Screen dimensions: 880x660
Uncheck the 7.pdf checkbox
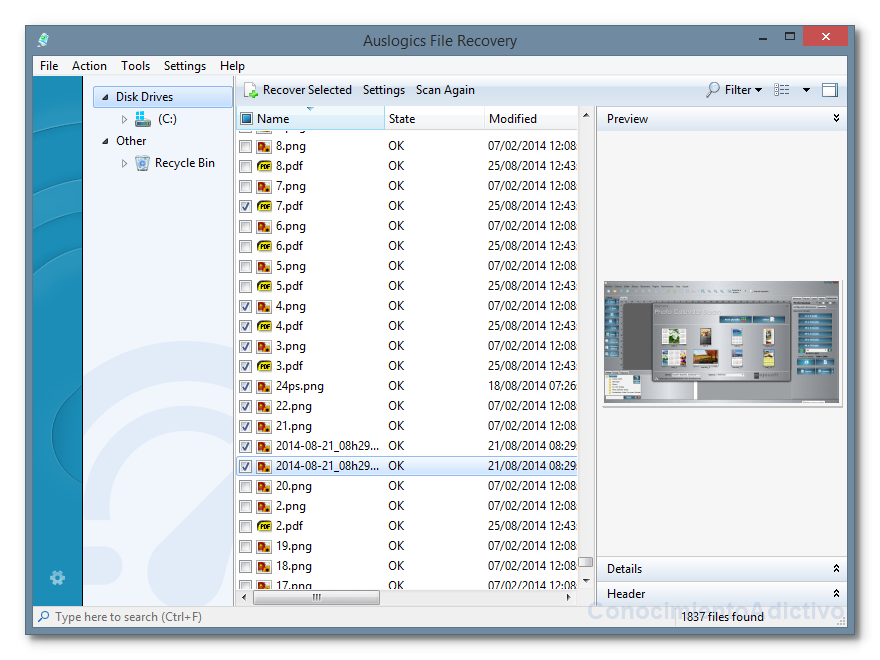pos(245,206)
